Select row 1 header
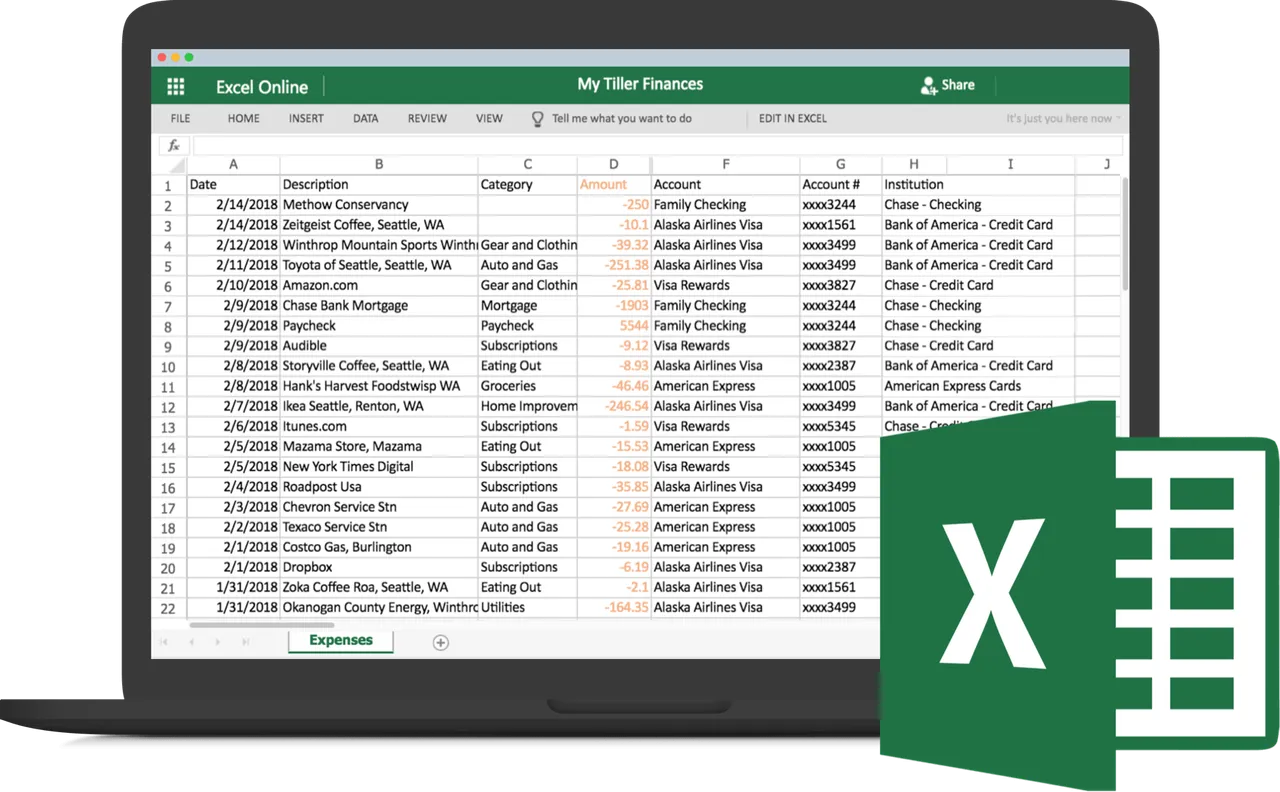The width and height of the screenshot is (1280, 792). click(168, 185)
